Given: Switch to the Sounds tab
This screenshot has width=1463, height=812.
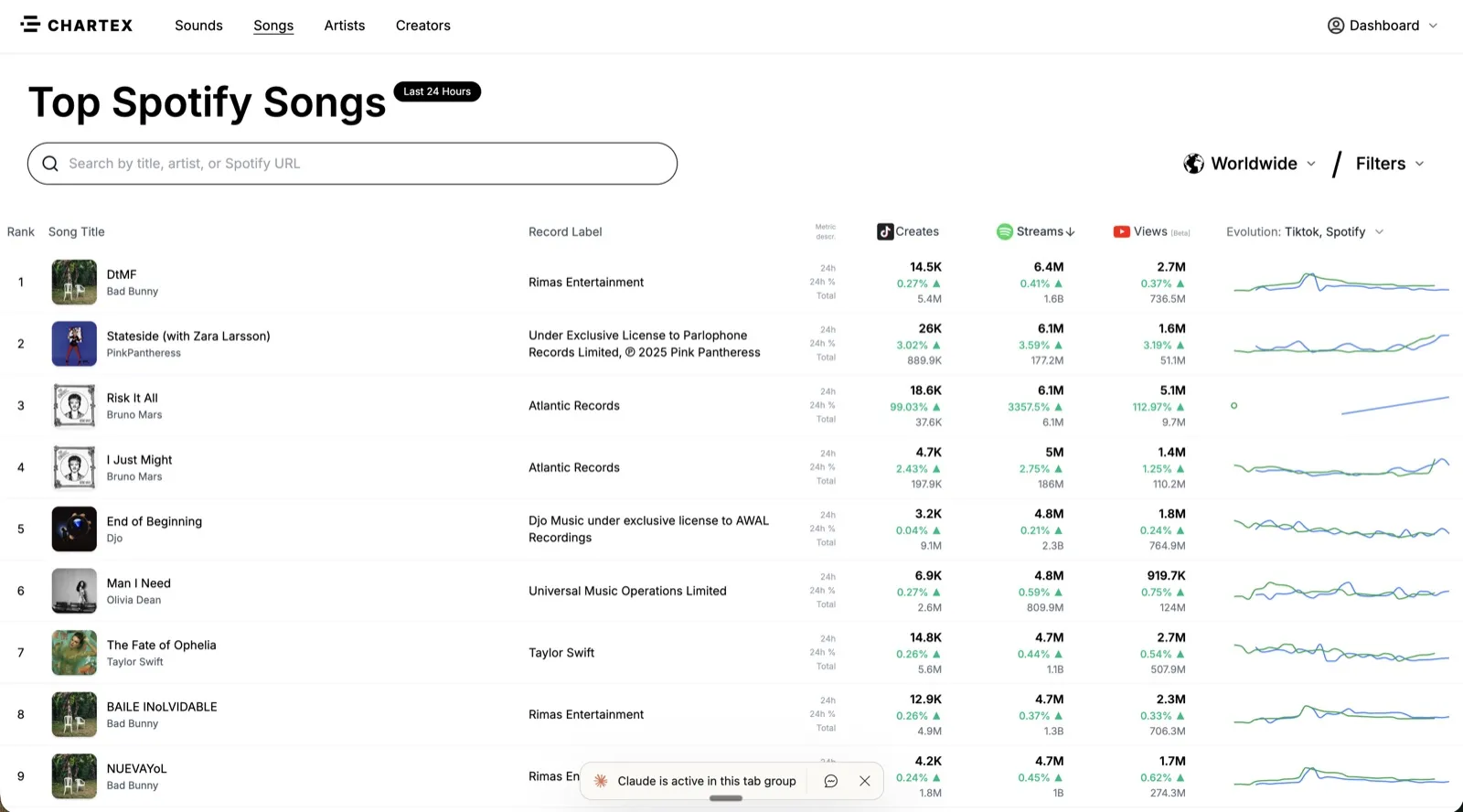Looking at the screenshot, I should (198, 26).
